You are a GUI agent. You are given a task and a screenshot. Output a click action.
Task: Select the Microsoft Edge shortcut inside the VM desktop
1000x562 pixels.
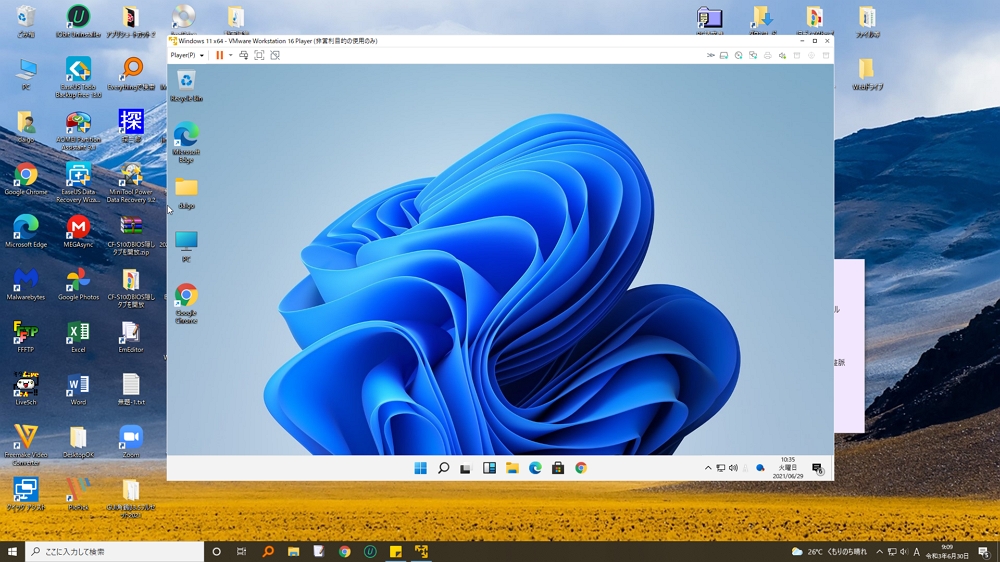(186, 143)
